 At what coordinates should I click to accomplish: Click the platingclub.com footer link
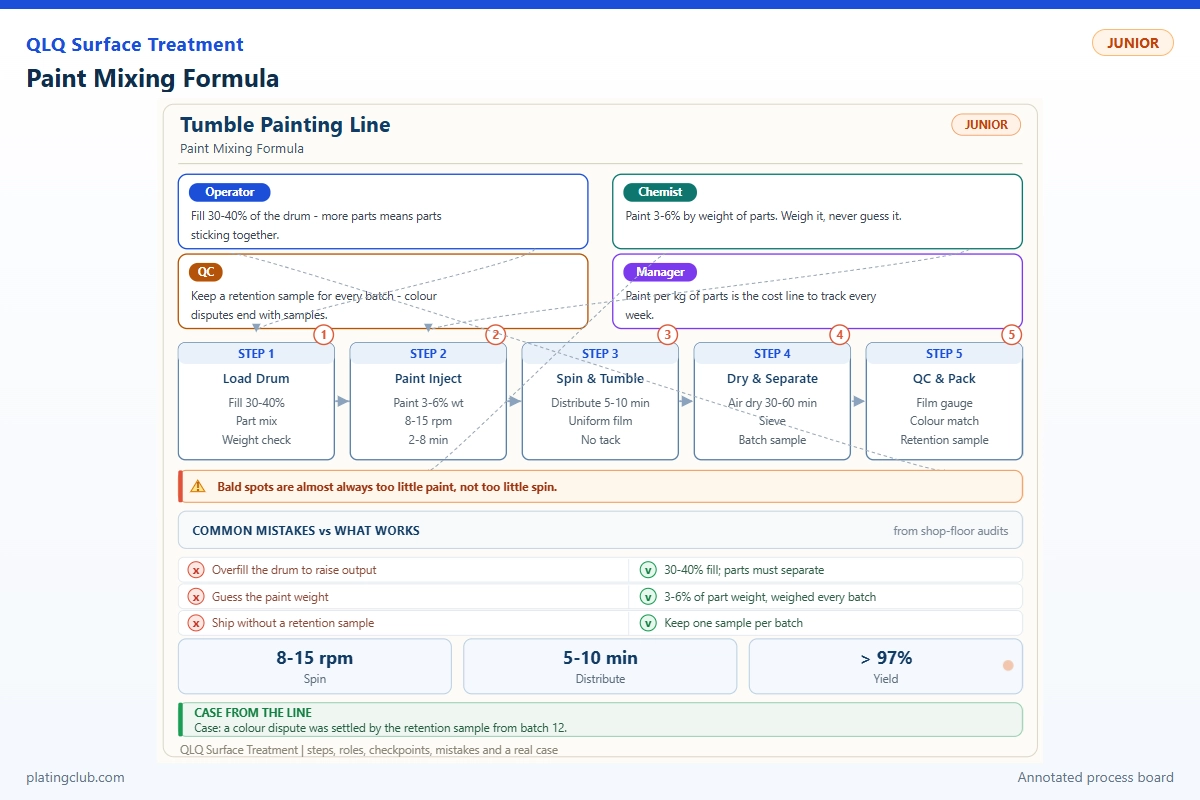[76, 777]
